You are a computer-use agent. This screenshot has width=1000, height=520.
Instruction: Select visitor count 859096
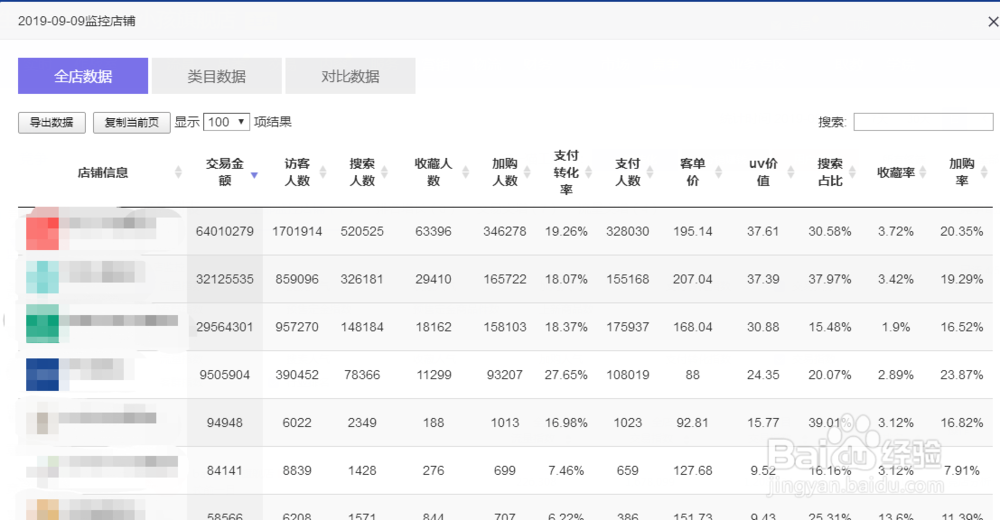pyautogui.click(x=297, y=279)
